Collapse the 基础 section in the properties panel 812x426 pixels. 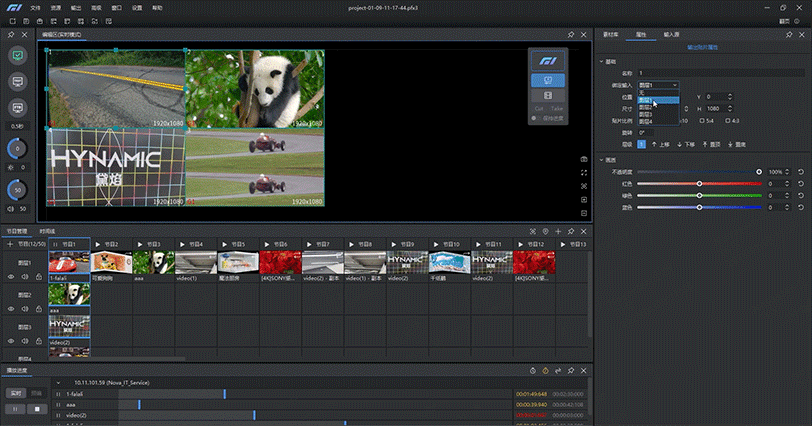tap(601, 62)
